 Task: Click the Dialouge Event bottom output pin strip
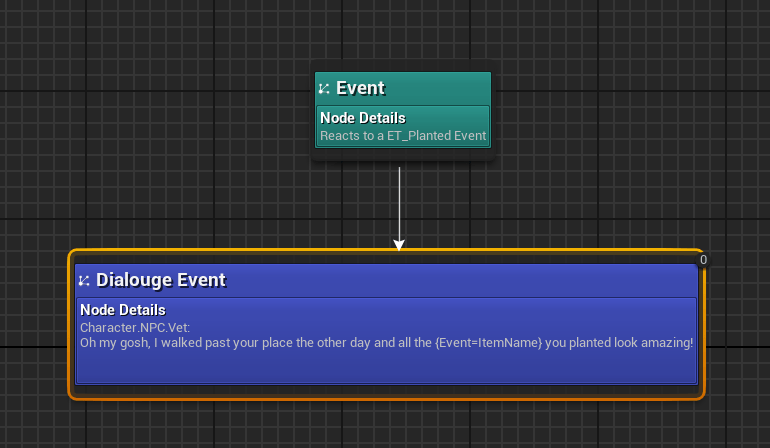point(386,390)
